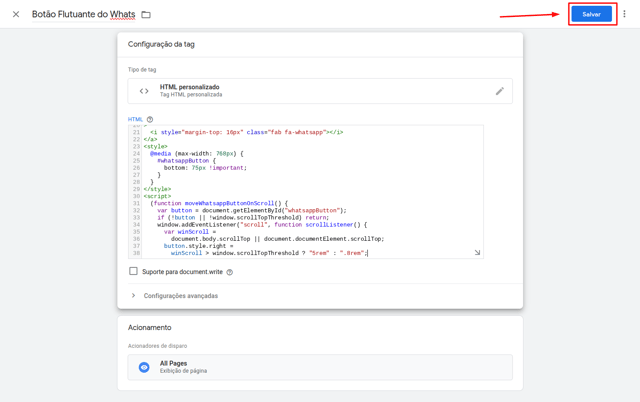The height and width of the screenshot is (402, 640).
Task: Expand Configurações avançadas section
Action: (180, 296)
